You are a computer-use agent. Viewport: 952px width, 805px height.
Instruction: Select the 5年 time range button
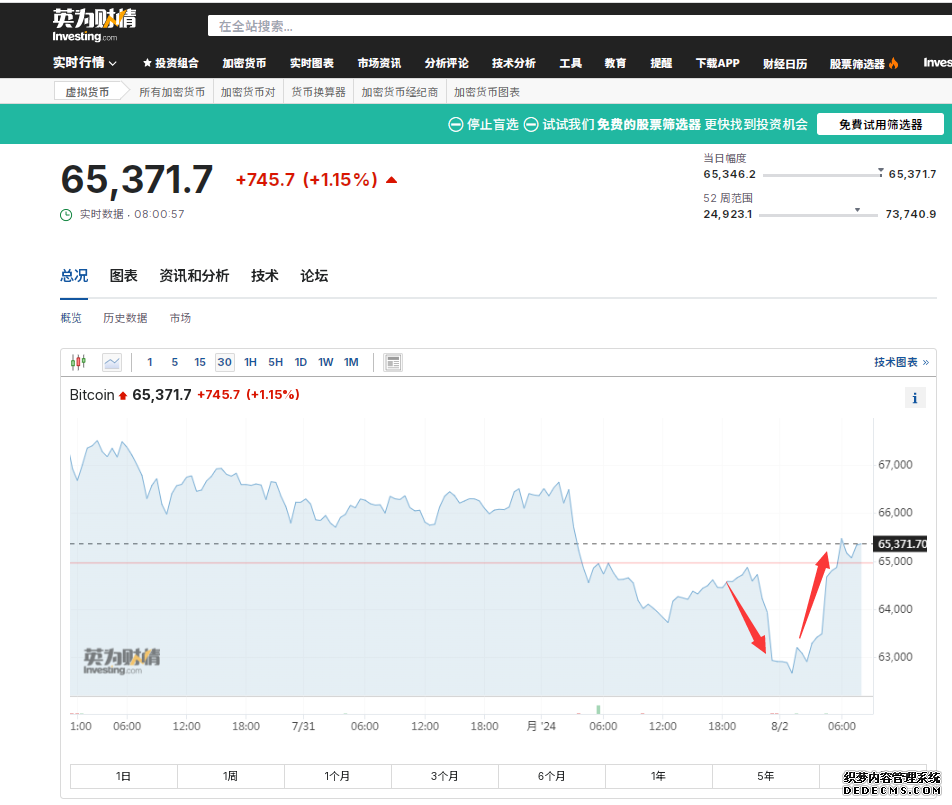point(766,776)
